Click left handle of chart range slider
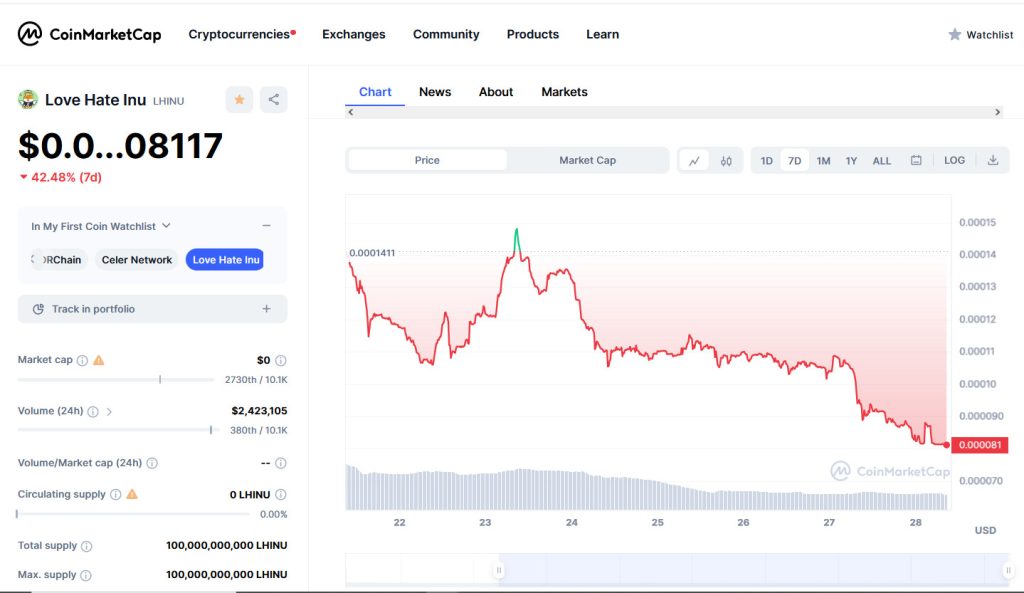1024x593 pixels. click(498, 570)
